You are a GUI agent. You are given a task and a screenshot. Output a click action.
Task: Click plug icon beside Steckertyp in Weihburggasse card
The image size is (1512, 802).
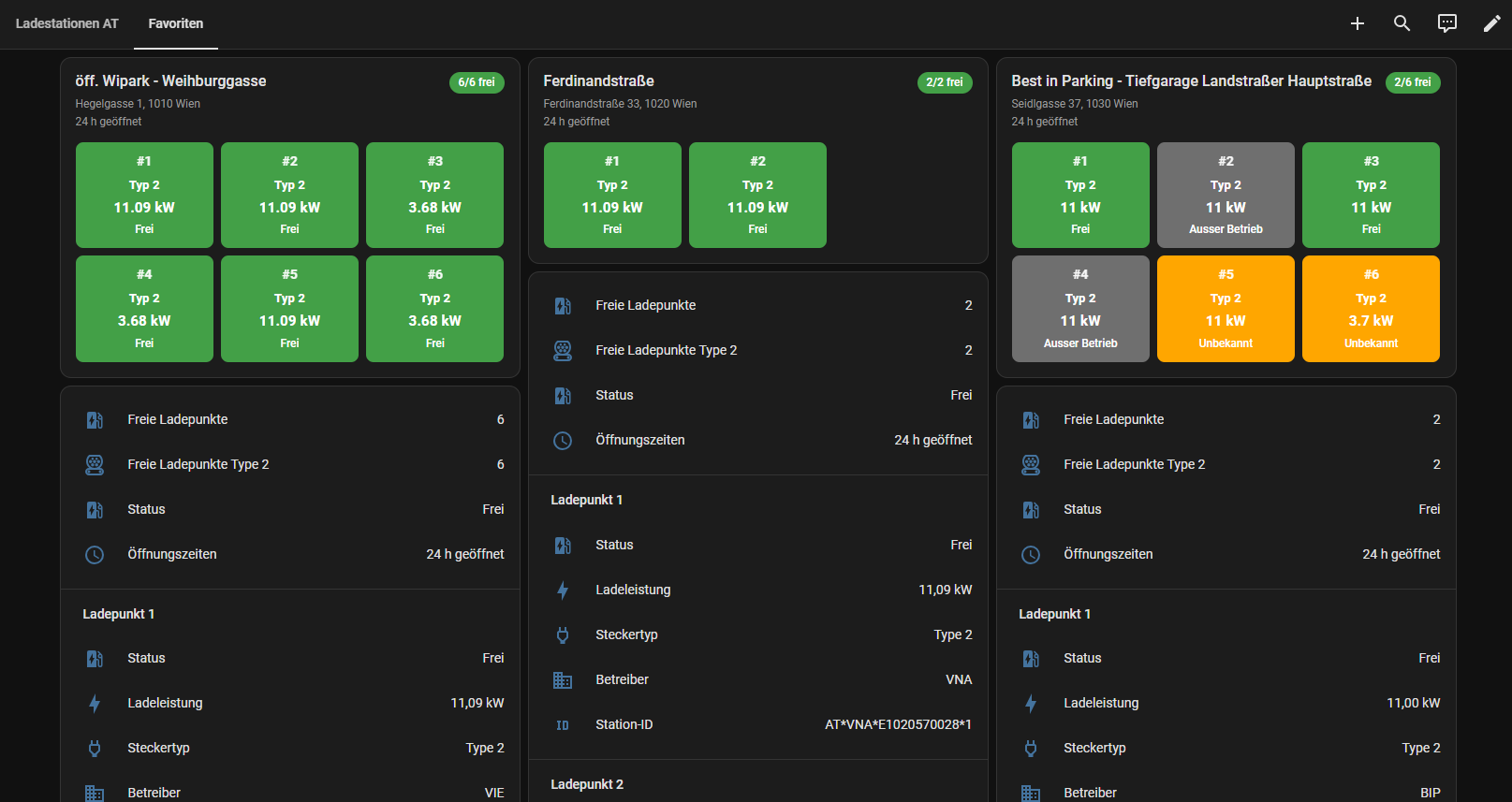tap(95, 749)
